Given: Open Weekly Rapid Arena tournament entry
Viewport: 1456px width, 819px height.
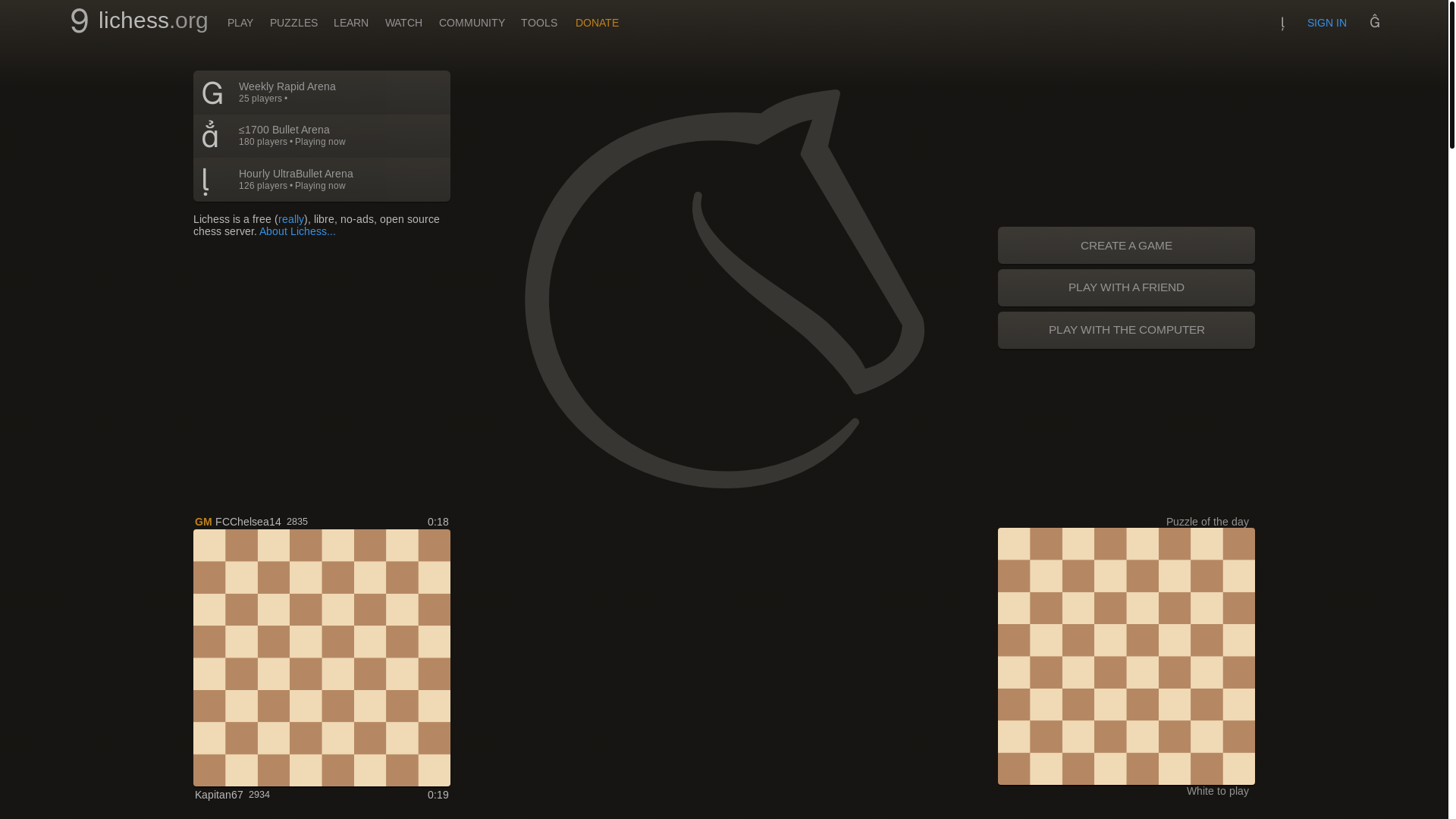Looking at the screenshot, I should tap(322, 93).
